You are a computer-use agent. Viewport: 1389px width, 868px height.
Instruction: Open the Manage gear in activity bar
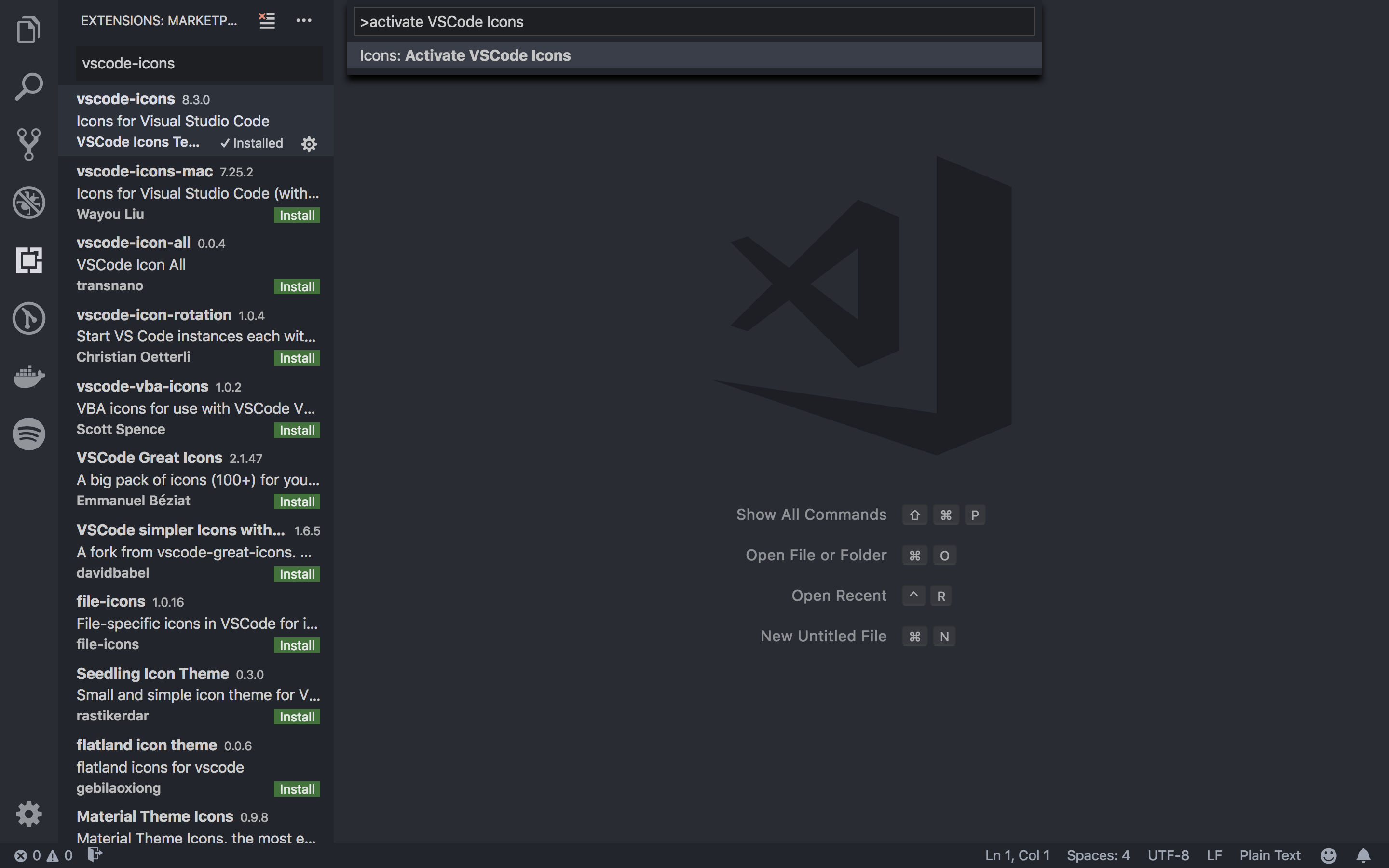tap(29, 814)
